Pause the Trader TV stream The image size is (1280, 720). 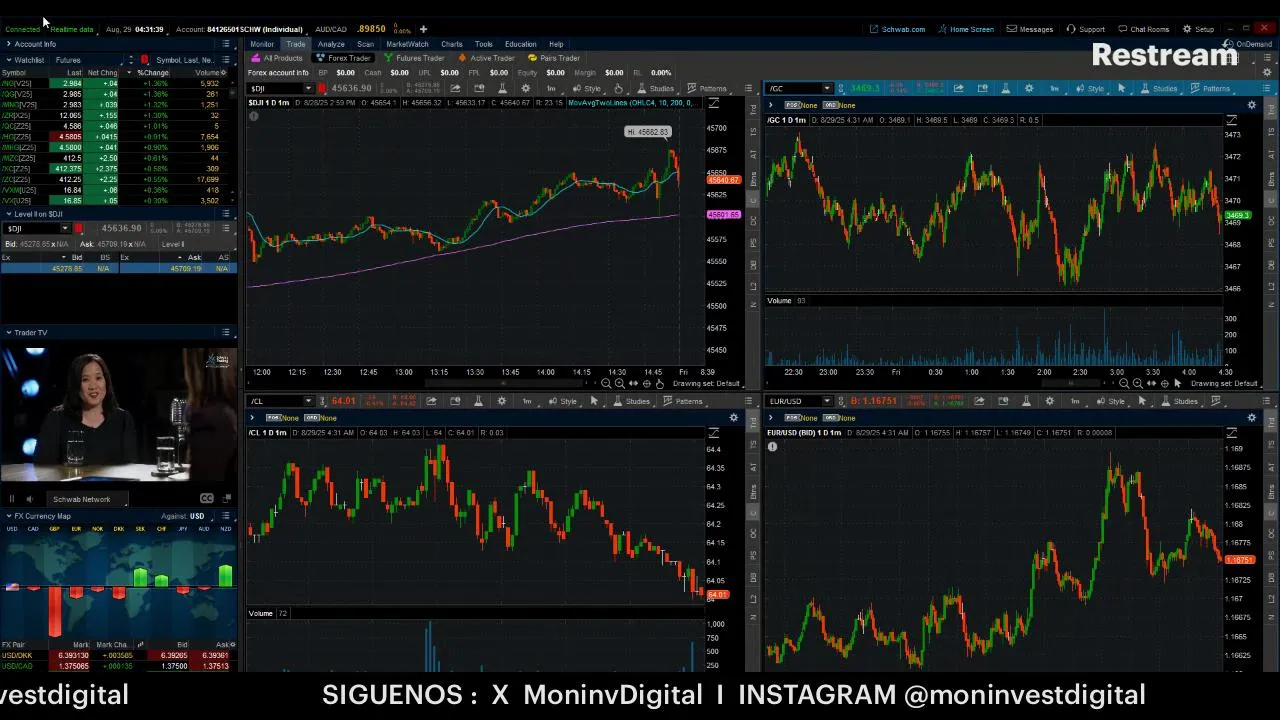click(x=12, y=499)
